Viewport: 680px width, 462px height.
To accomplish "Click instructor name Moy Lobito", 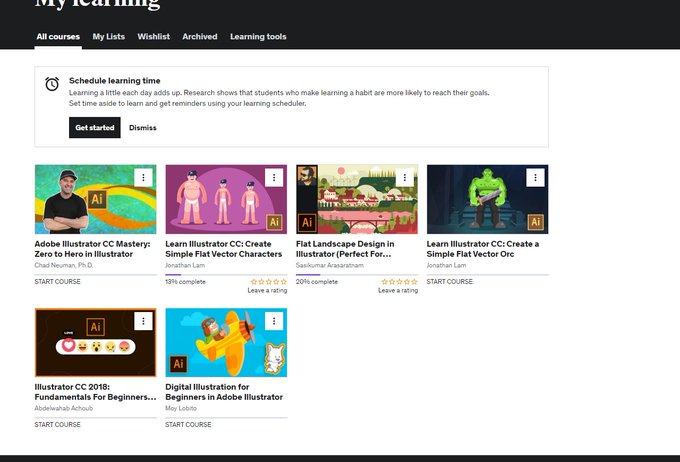I will click(181, 408).
